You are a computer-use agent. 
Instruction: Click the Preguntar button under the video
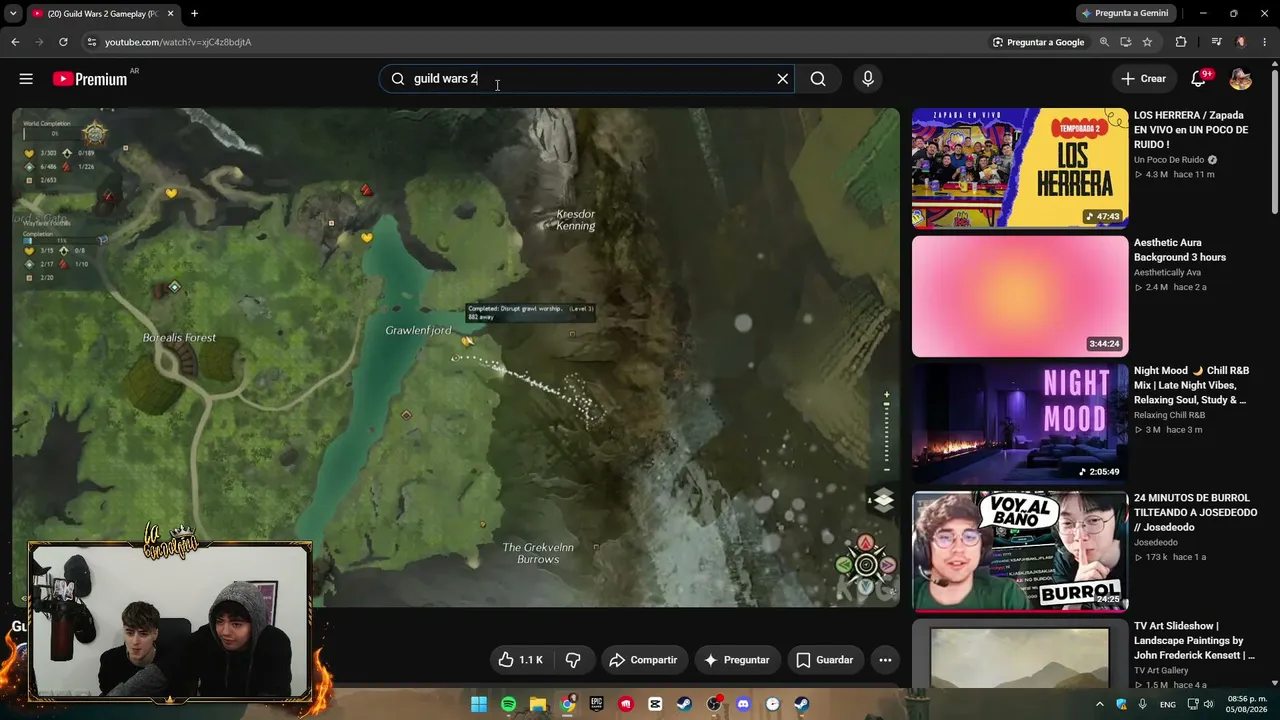tap(738, 660)
